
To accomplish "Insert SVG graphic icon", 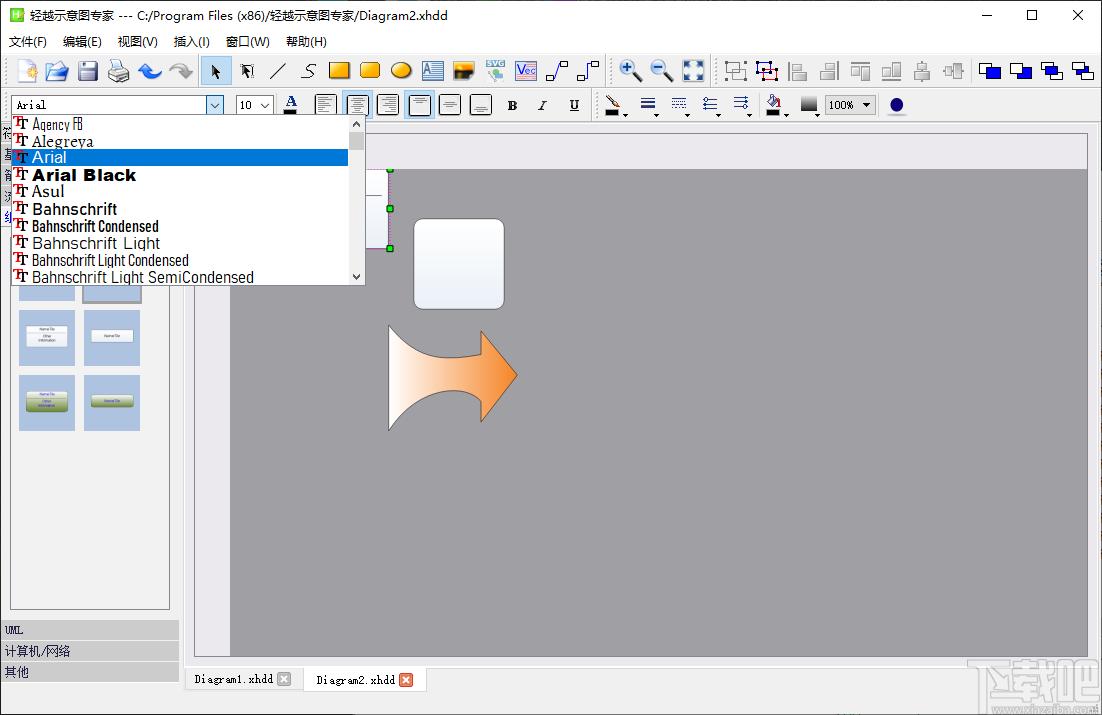I will point(495,70).
